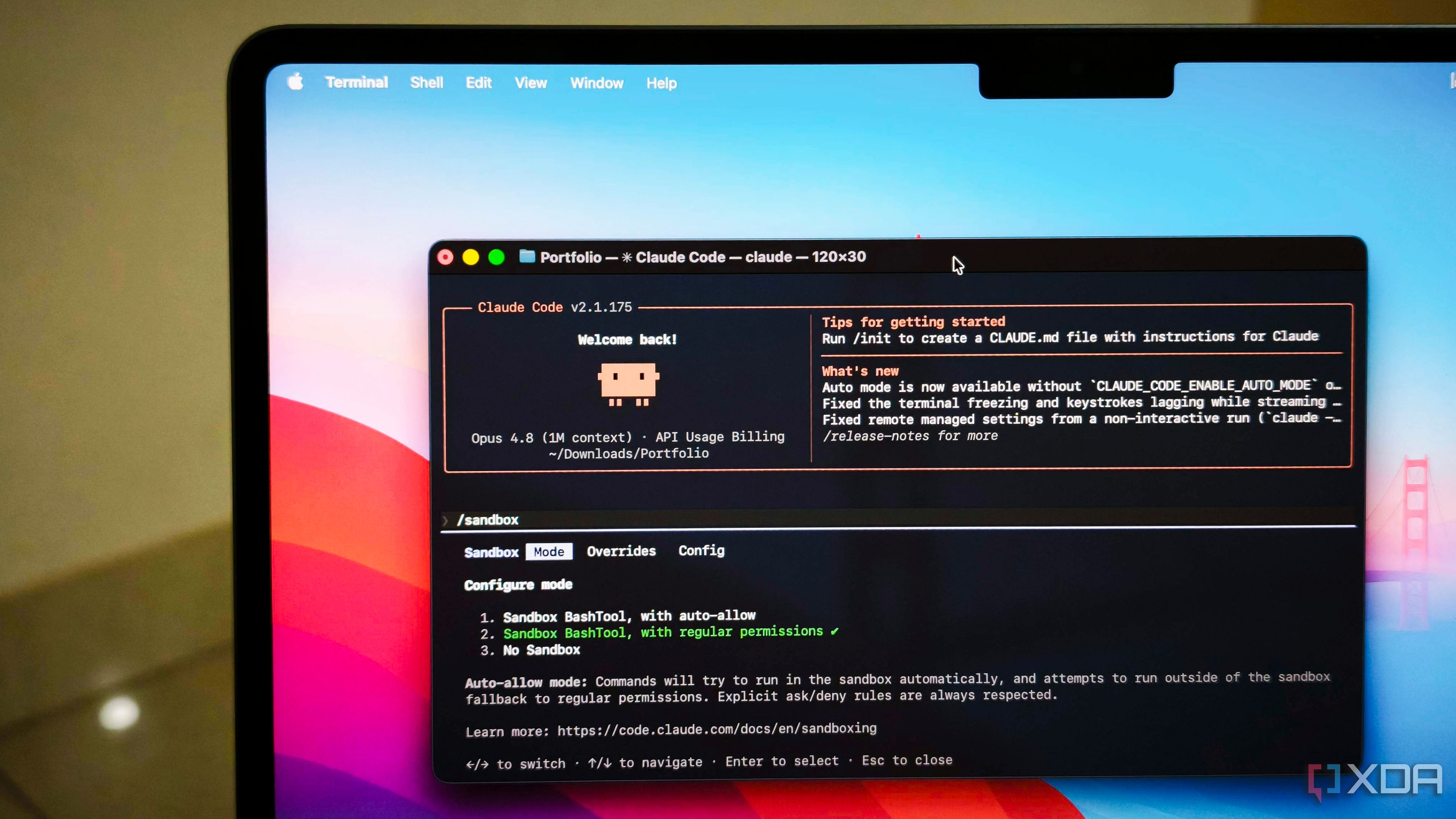Minimize the terminal with the yellow button

click(471, 258)
